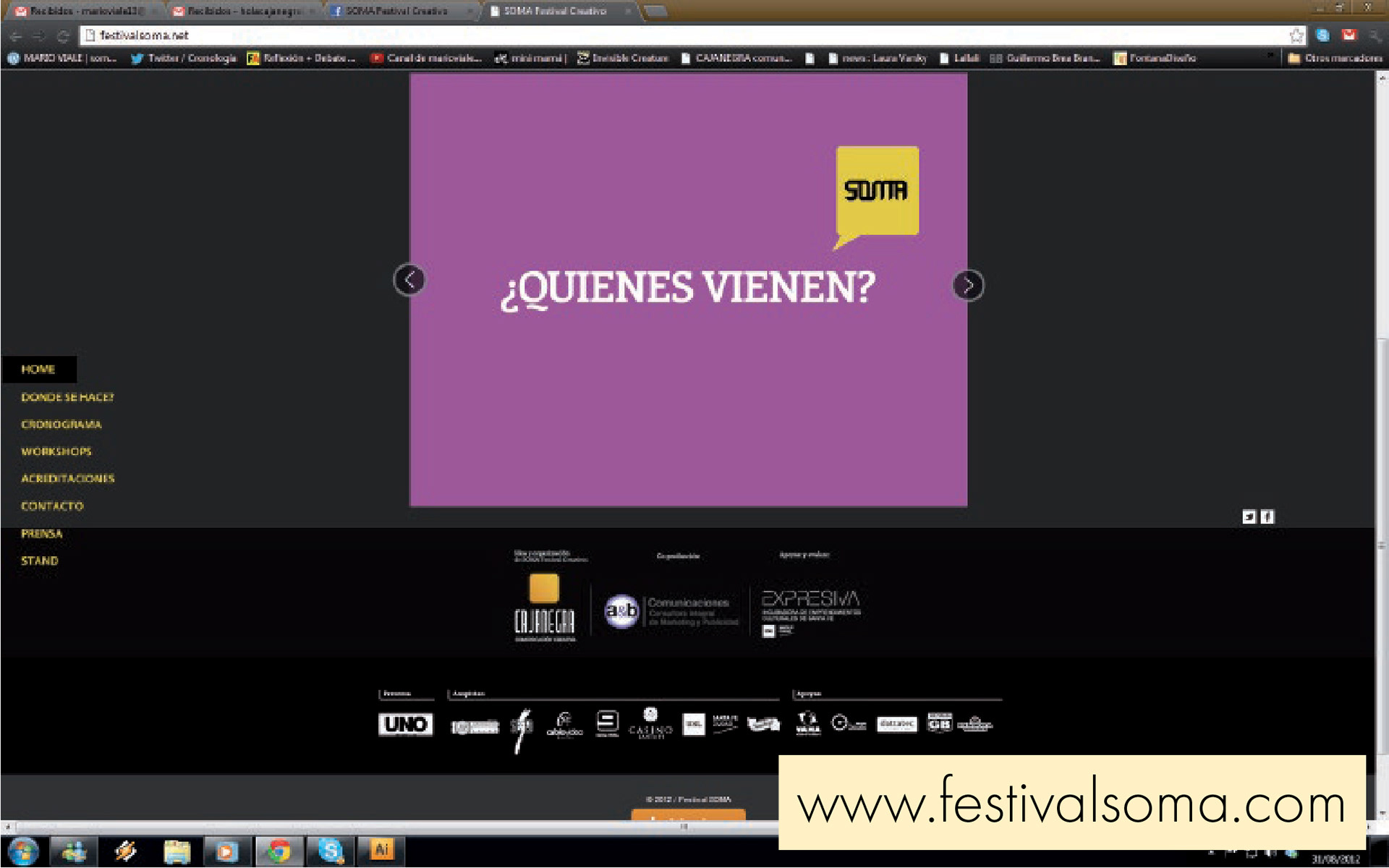Screen dimensions: 1389x868
Task: Click the previous slide arrow
Action: click(409, 280)
